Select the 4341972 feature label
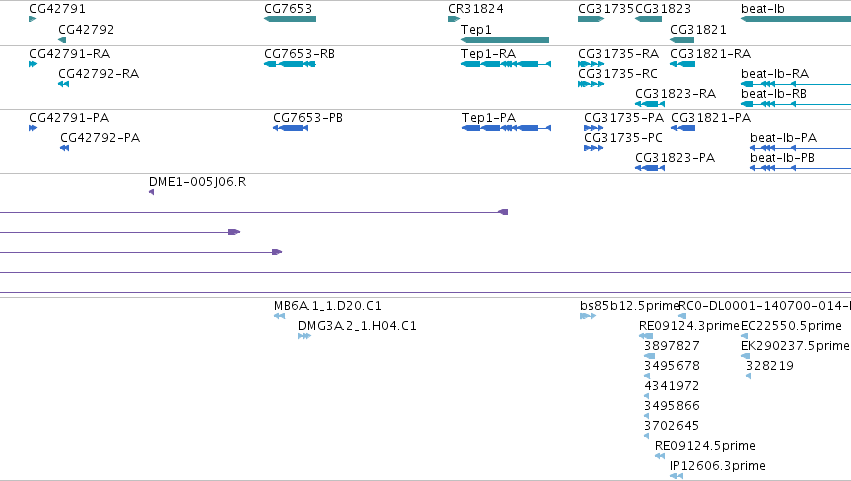Image resolution: width=851 pixels, height=481 pixels. (671, 385)
